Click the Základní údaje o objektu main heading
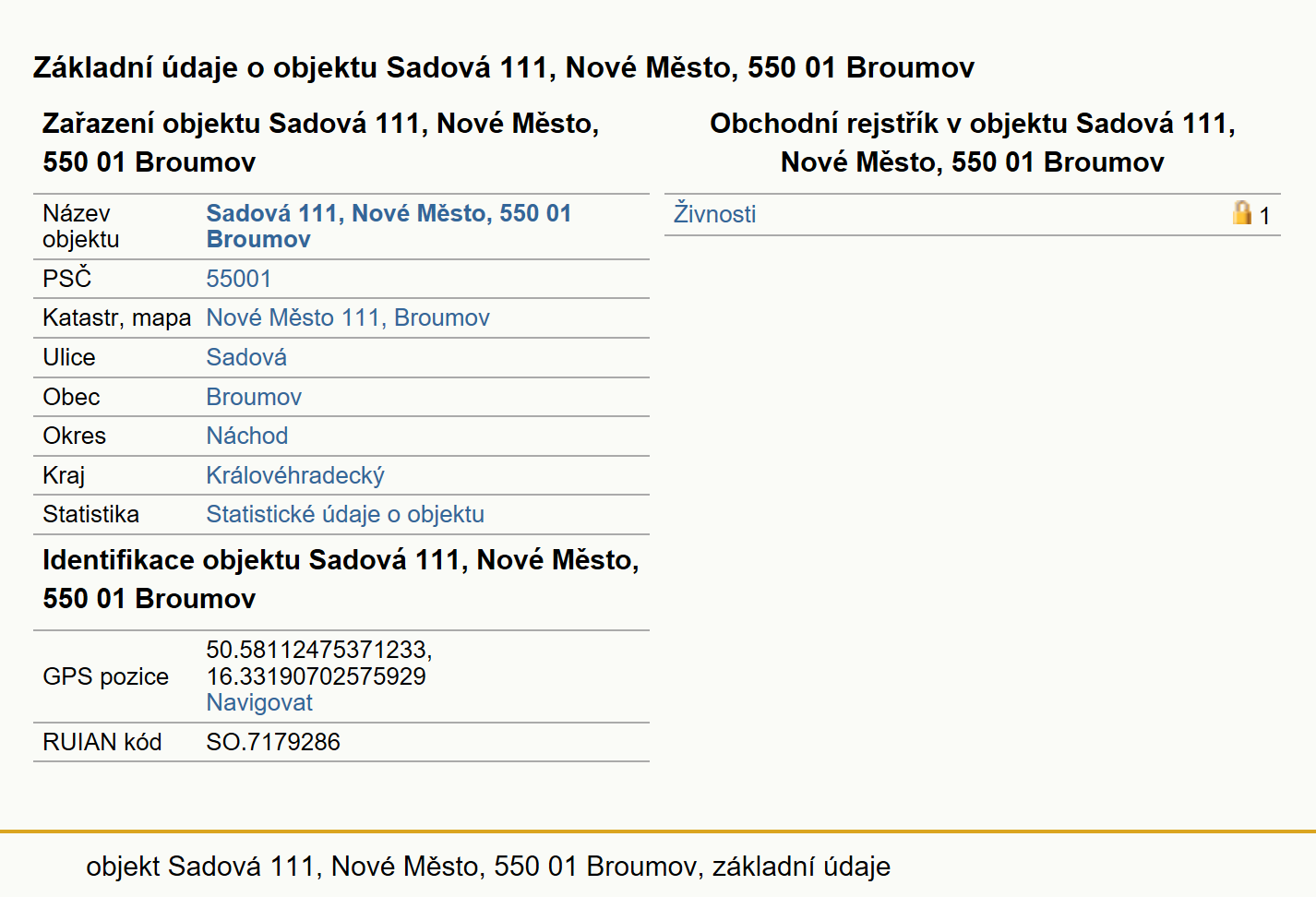This screenshot has width=1316, height=897. (x=504, y=67)
